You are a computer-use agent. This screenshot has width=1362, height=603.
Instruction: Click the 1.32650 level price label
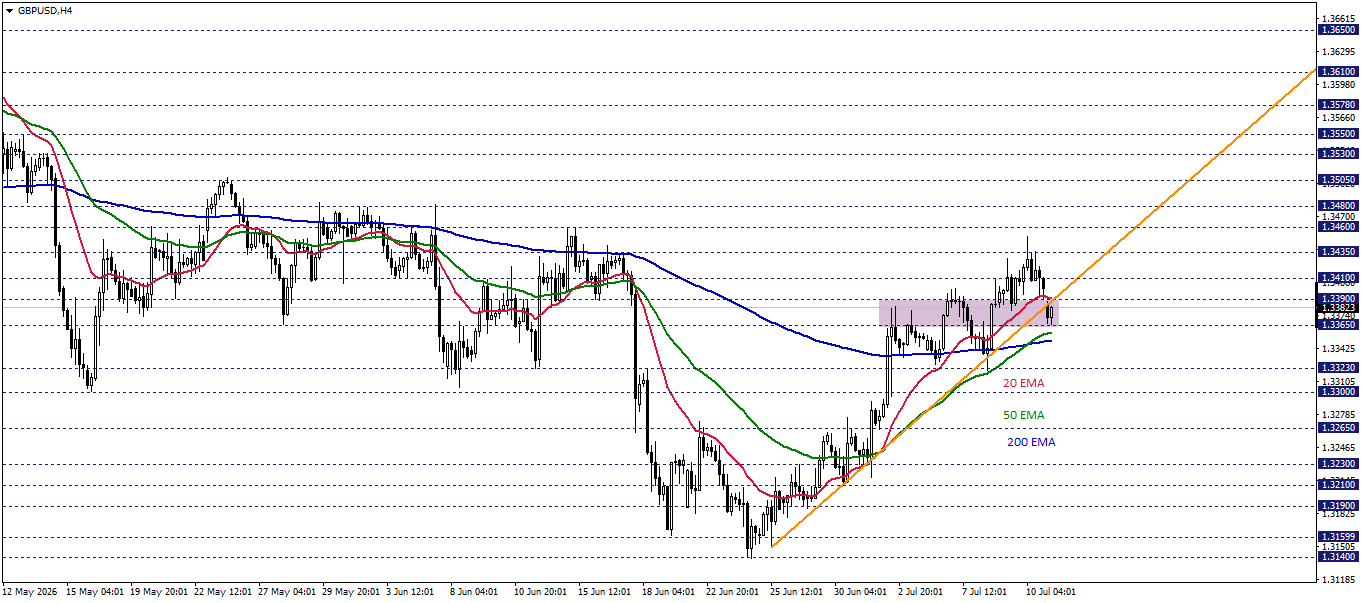tap(1338, 428)
